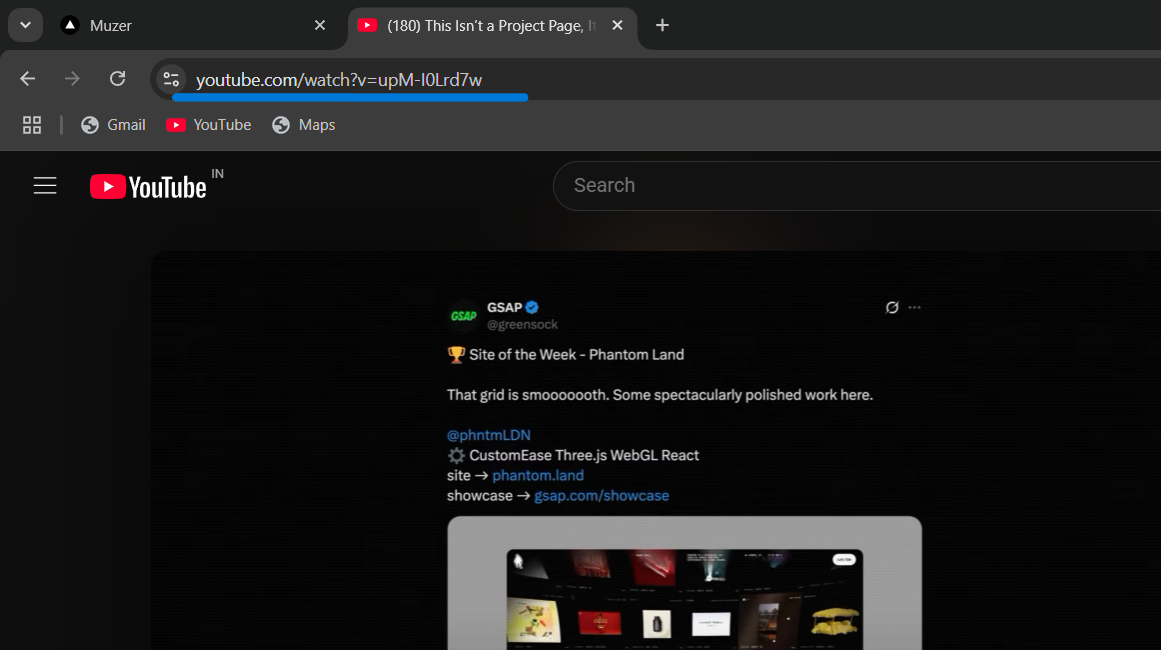Click the YouTube logo to go home

click(x=148, y=187)
